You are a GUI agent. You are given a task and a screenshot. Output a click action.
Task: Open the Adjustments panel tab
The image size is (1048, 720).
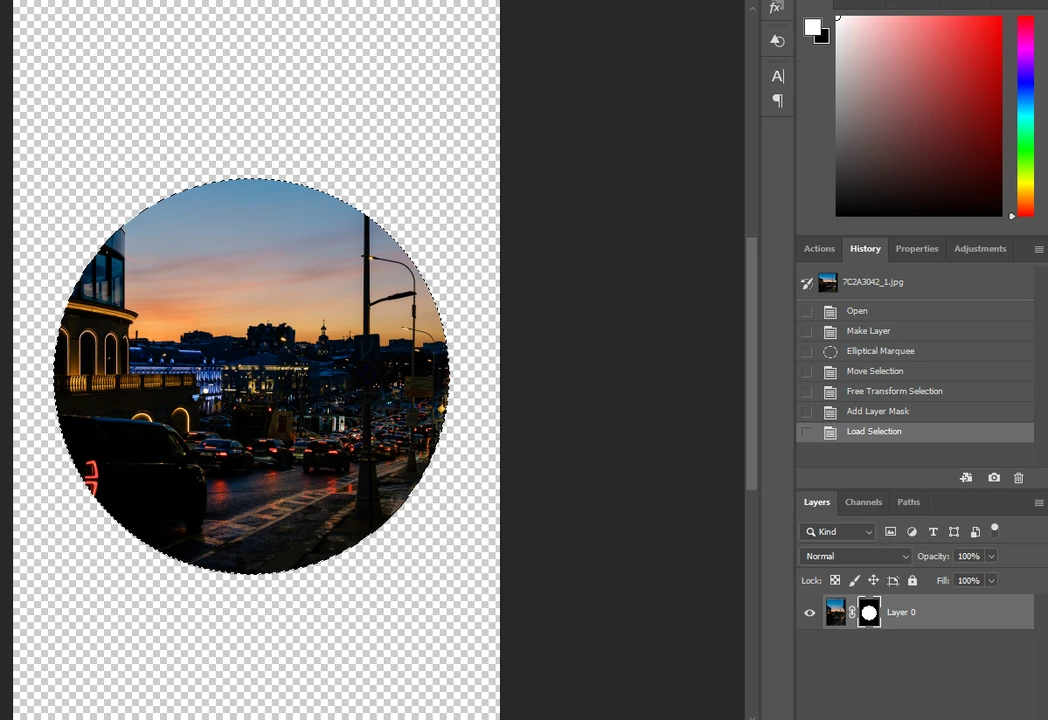(x=980, y=248)
